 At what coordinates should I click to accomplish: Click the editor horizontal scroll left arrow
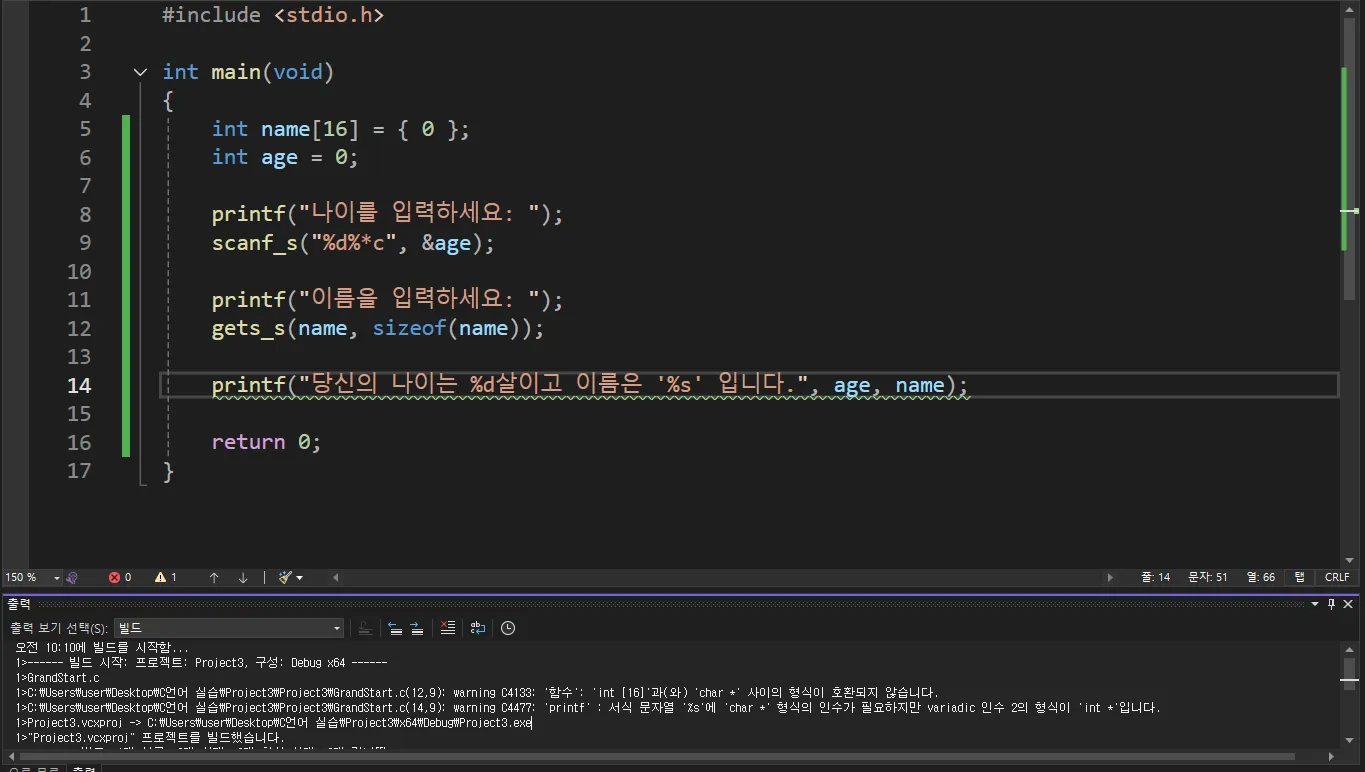coord(336,577)
